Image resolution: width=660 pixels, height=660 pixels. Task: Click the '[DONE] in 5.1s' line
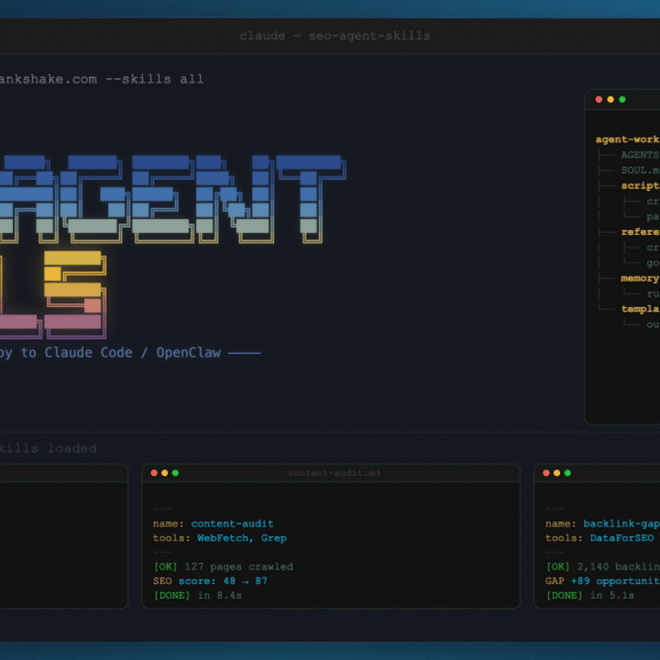pyautogui.click(x=590, y=595)
